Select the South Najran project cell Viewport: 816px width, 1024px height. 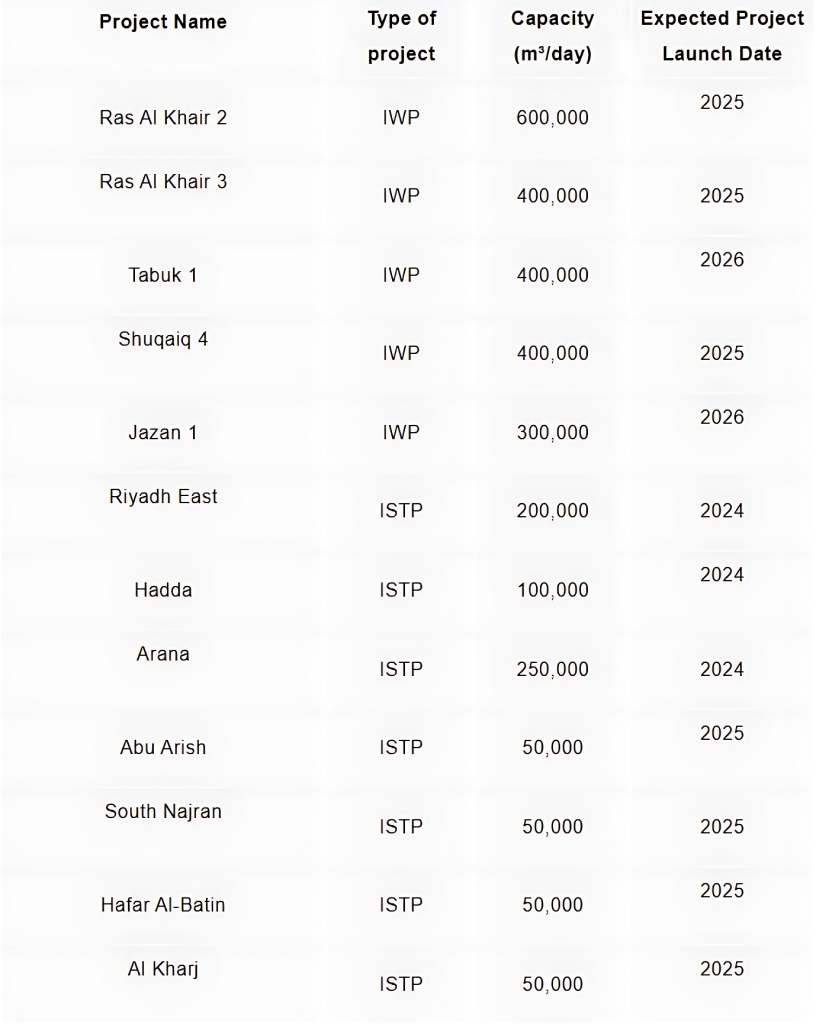(x=163, y=811)
